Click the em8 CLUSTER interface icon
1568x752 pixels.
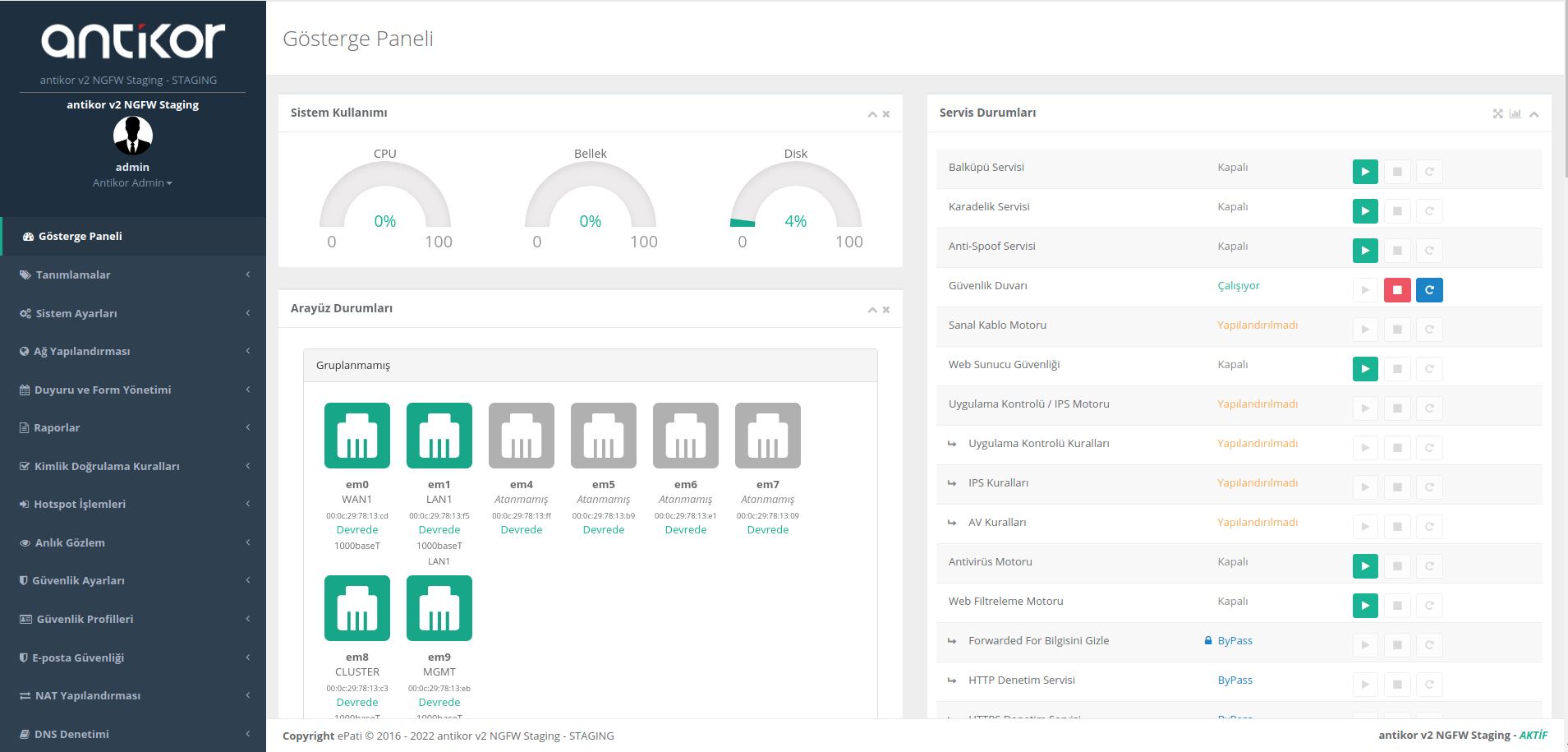click(357, 608)
